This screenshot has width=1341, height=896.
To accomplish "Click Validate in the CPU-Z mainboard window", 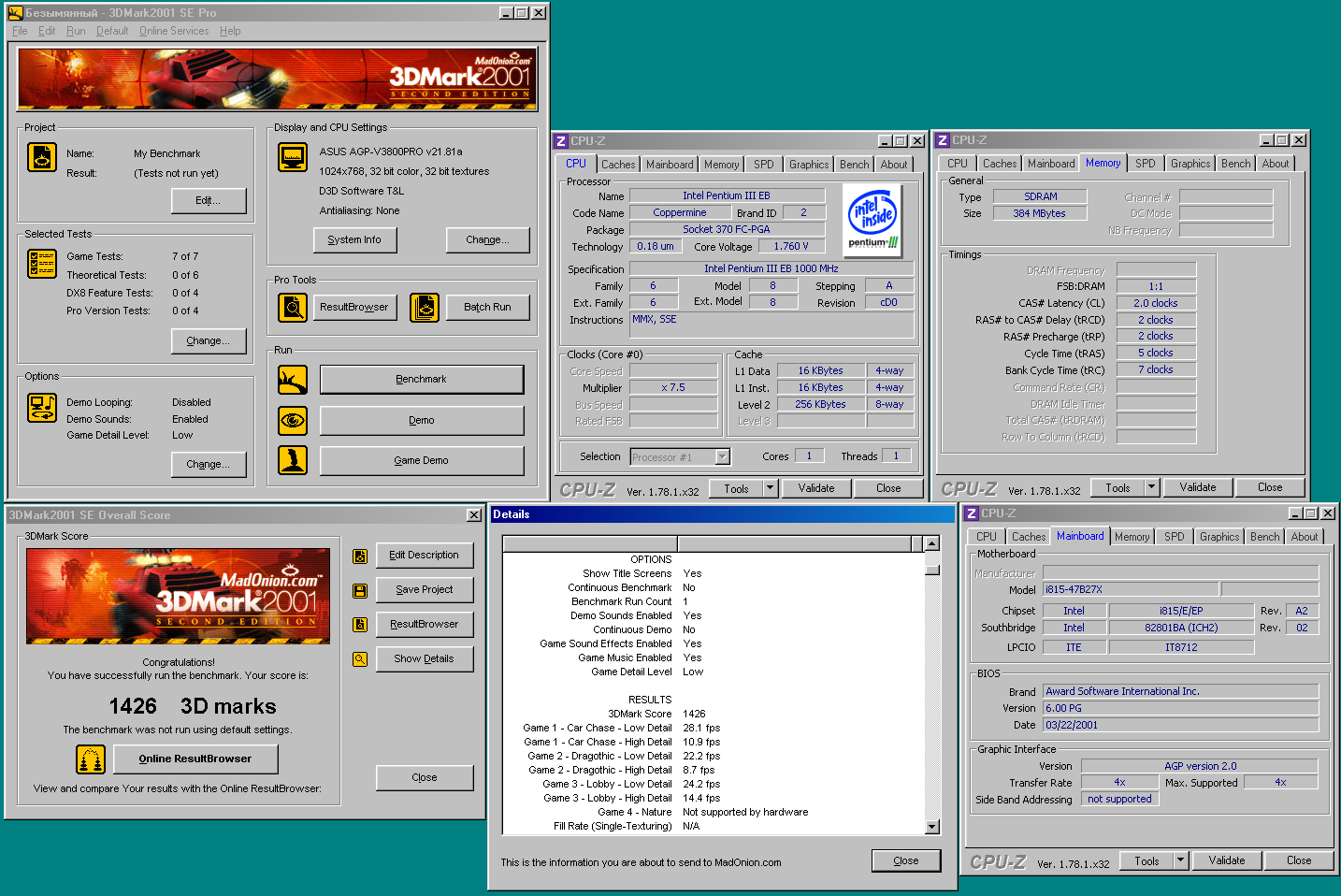I will 1227,860.
